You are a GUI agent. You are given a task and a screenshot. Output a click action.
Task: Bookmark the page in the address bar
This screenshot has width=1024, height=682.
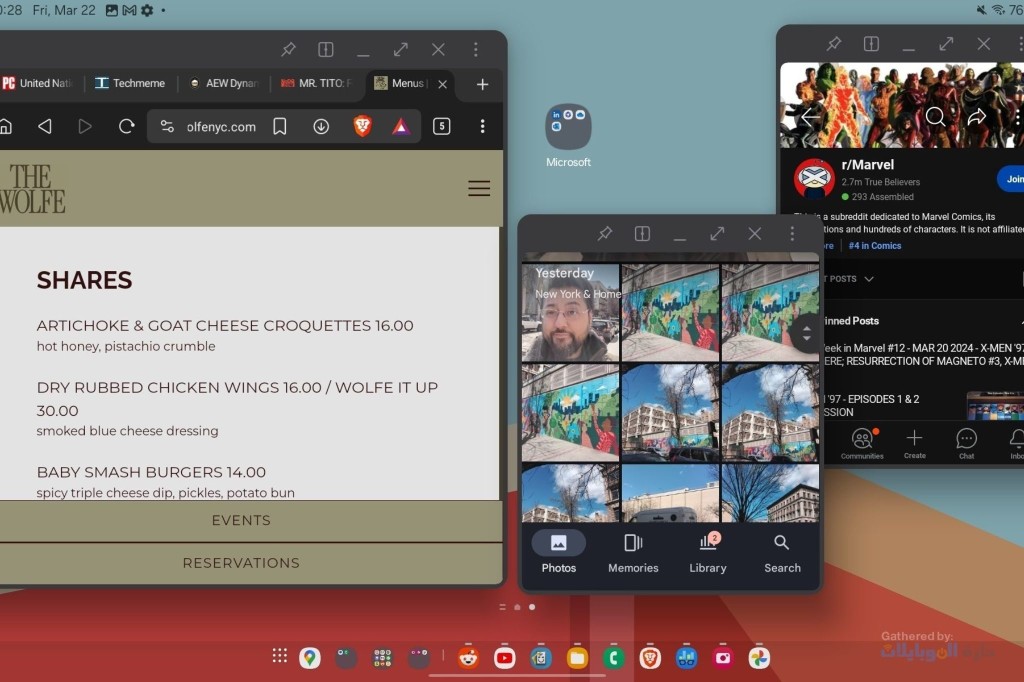click(x=281, y=126)
